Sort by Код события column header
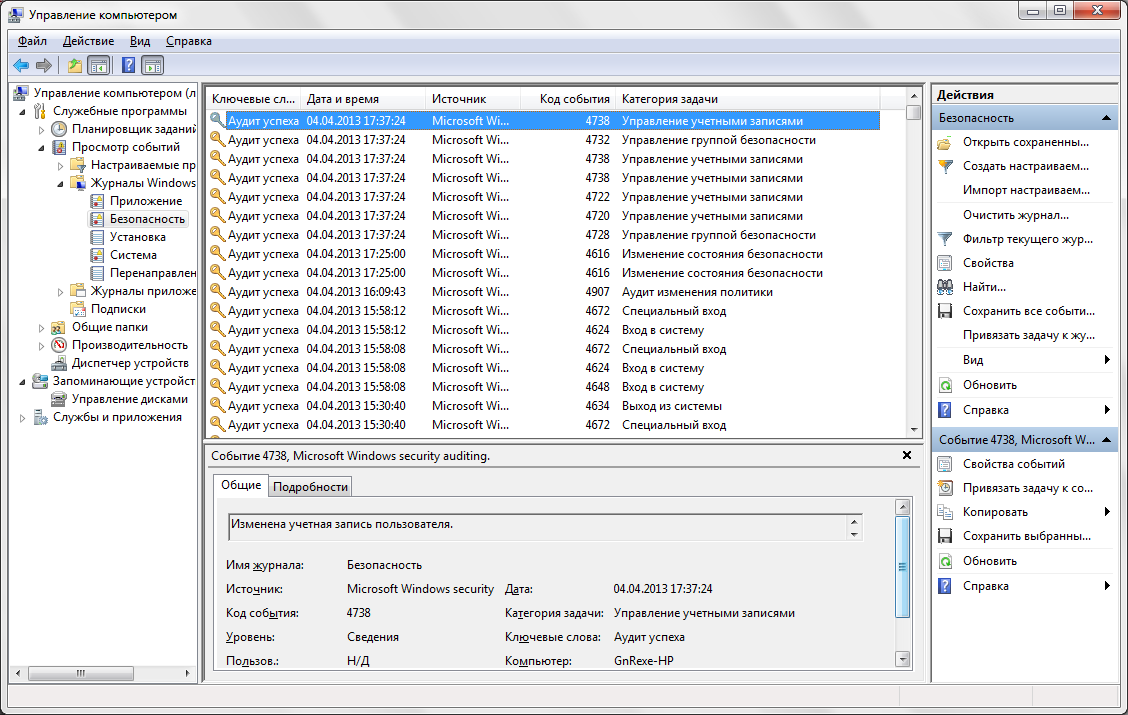This screenshot has height=715, width=1128. pos(568,99)
